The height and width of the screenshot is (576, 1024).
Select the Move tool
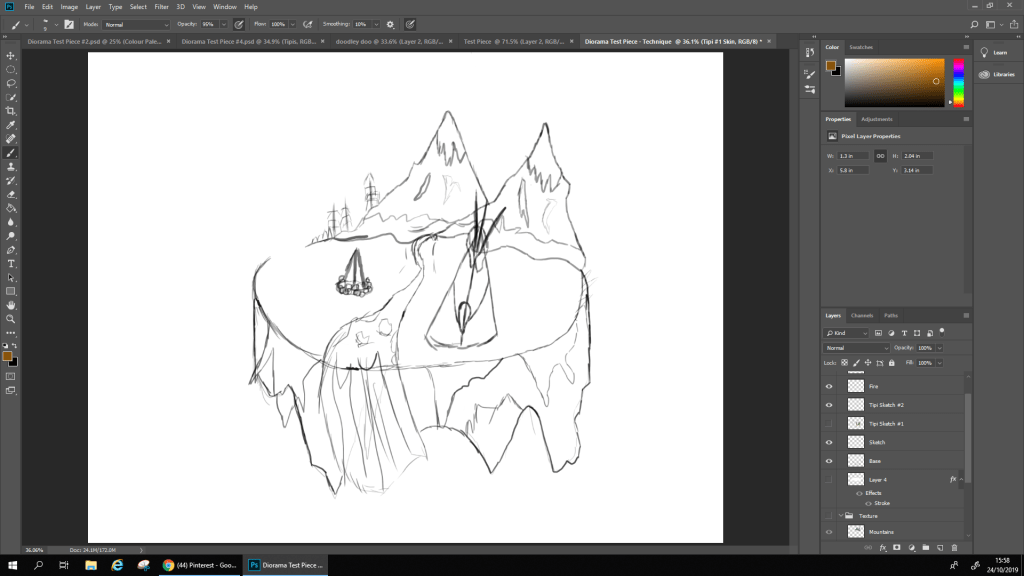11,56
